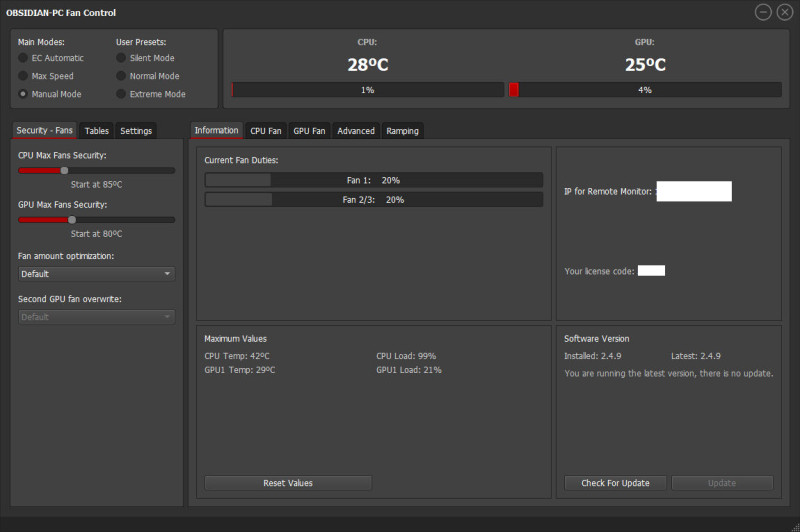Image resolution: width=800 pixels, height=532 pixels.
Task: Click the 'CPU Temp: 42ºC' maximum value
Action: coord(237,356)
